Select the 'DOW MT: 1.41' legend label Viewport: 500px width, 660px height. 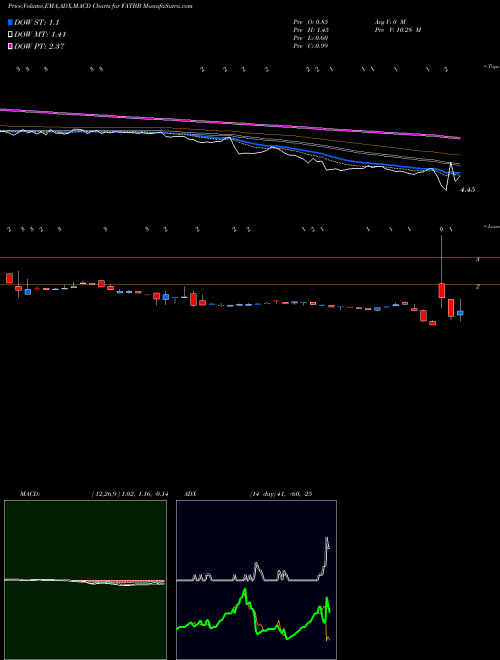(x=40, y=35)
